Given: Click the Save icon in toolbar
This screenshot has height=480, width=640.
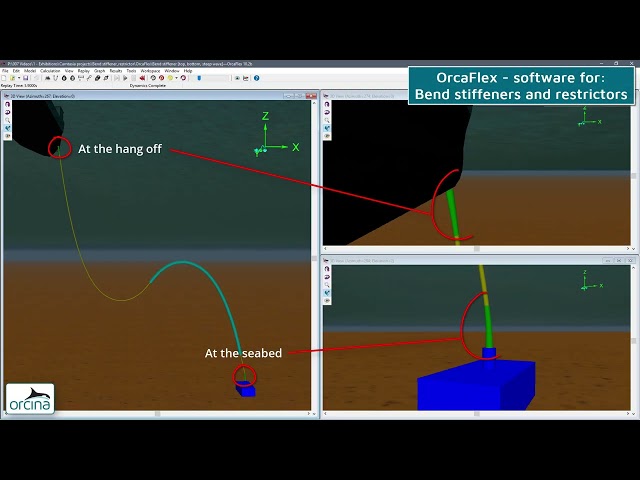Looking at the screenshot, I should click(x=26, y=78).
